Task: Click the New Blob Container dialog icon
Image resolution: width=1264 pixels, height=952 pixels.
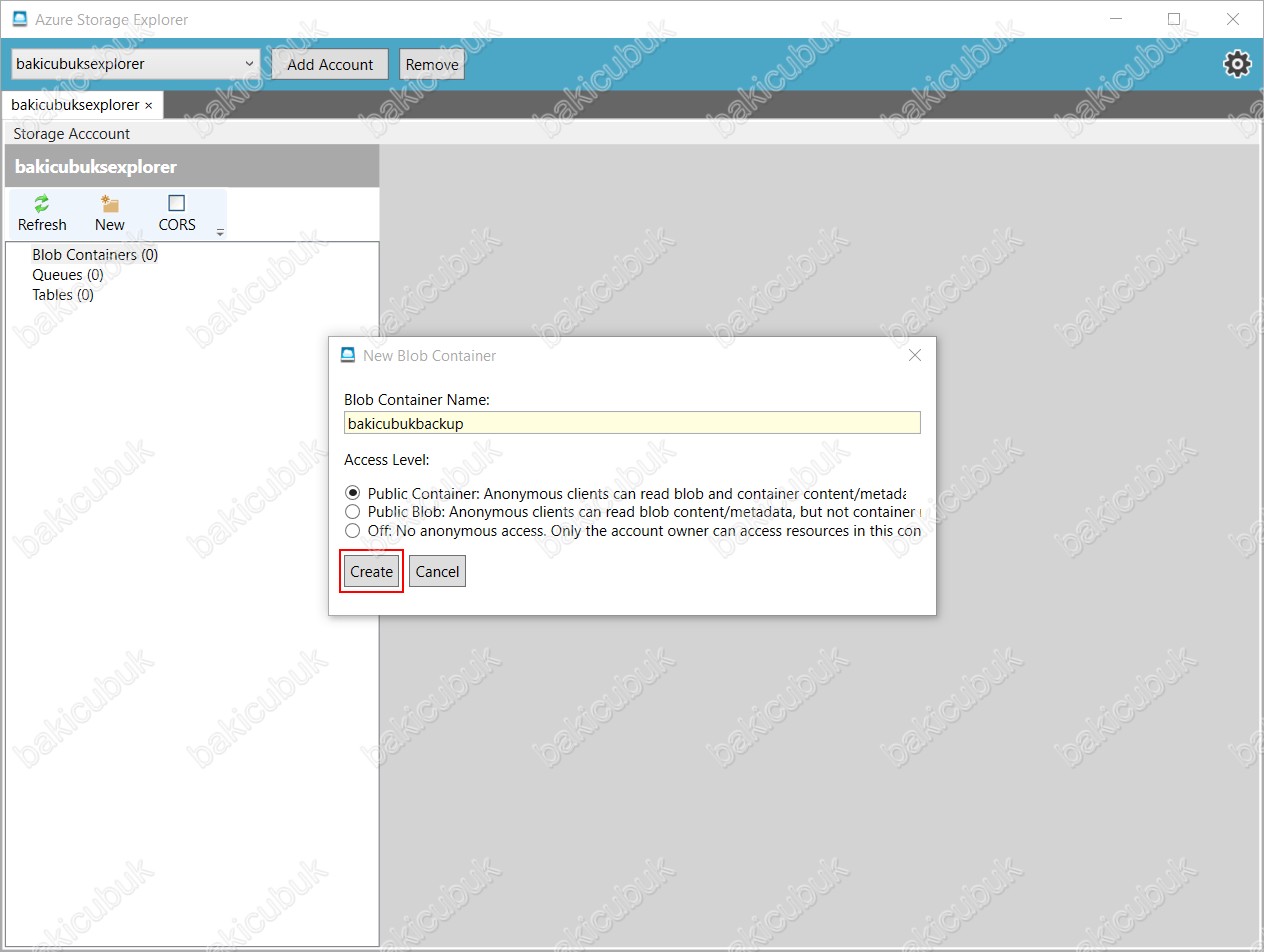Action: [348, 355]
